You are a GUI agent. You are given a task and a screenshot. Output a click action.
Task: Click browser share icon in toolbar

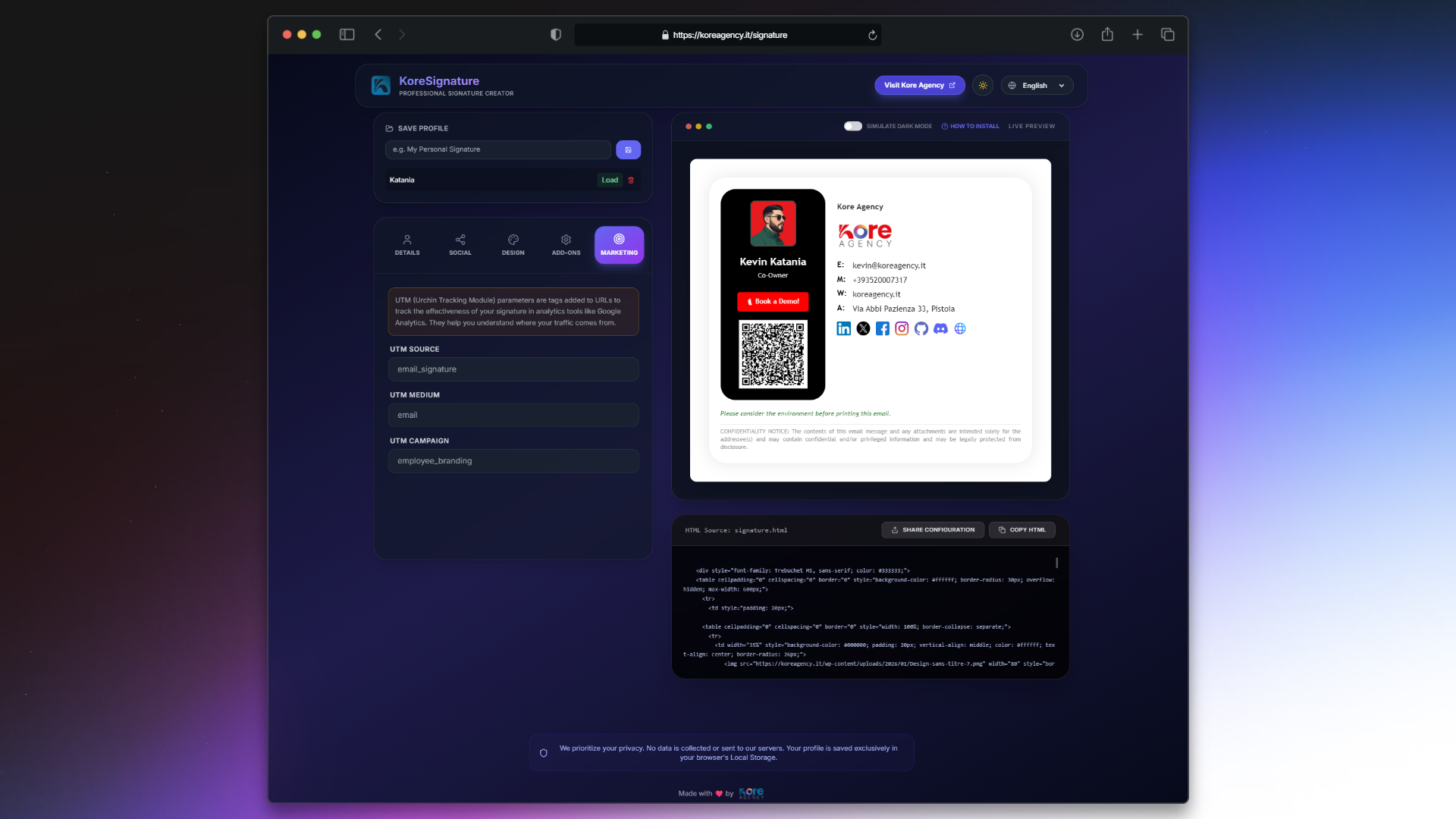point(1107,35)
